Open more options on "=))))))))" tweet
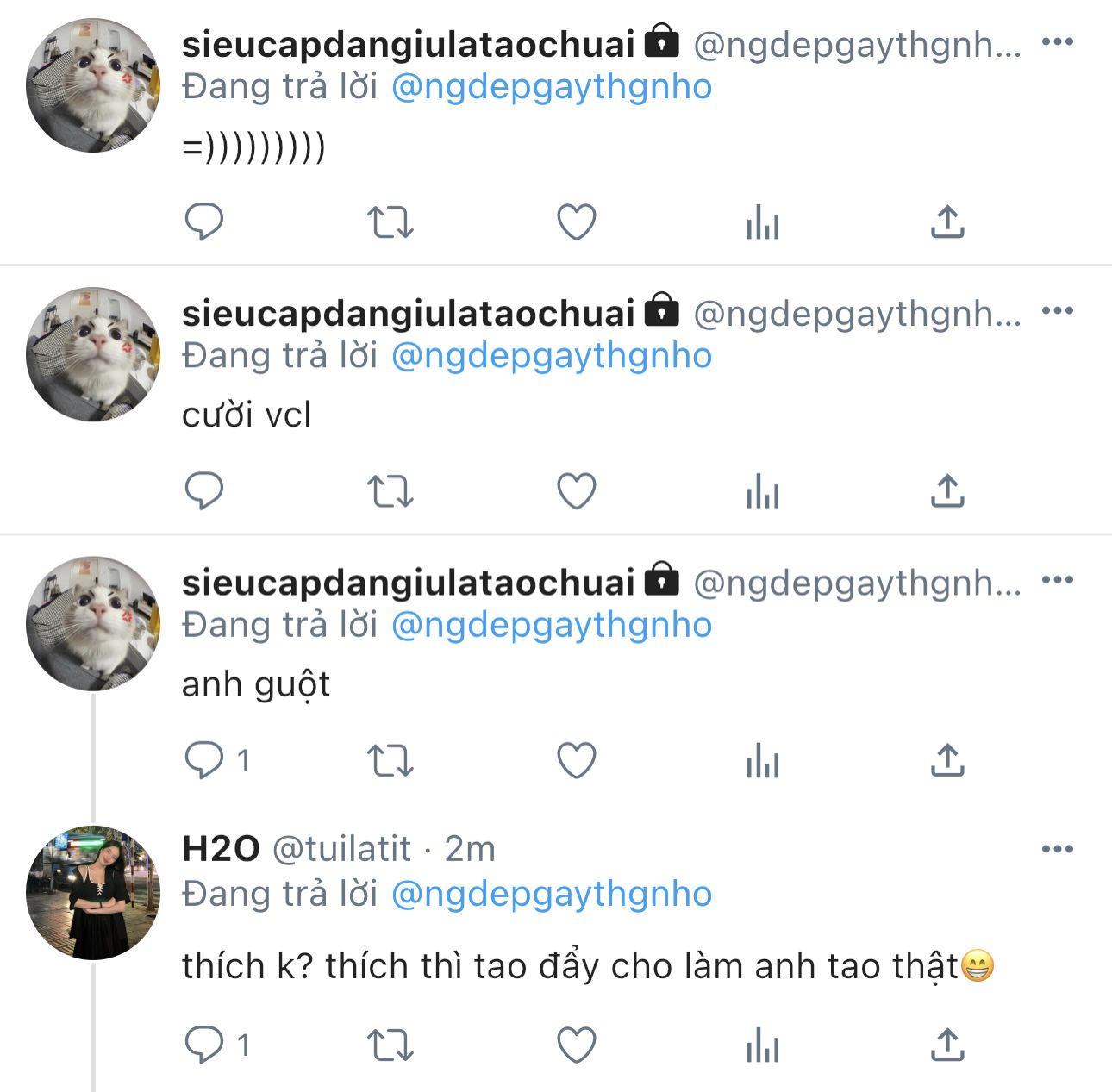This screenshot has height=1092, width=1112. click(x=1058, y=41)
